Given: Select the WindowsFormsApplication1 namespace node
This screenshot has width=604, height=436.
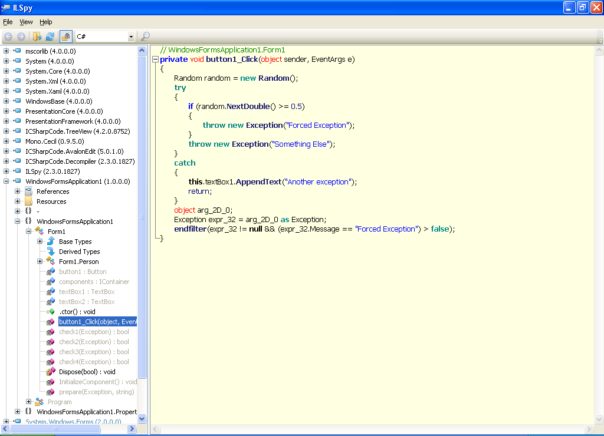Looking at the screenshot, I should pyautogui.click(x=75, y=221).
